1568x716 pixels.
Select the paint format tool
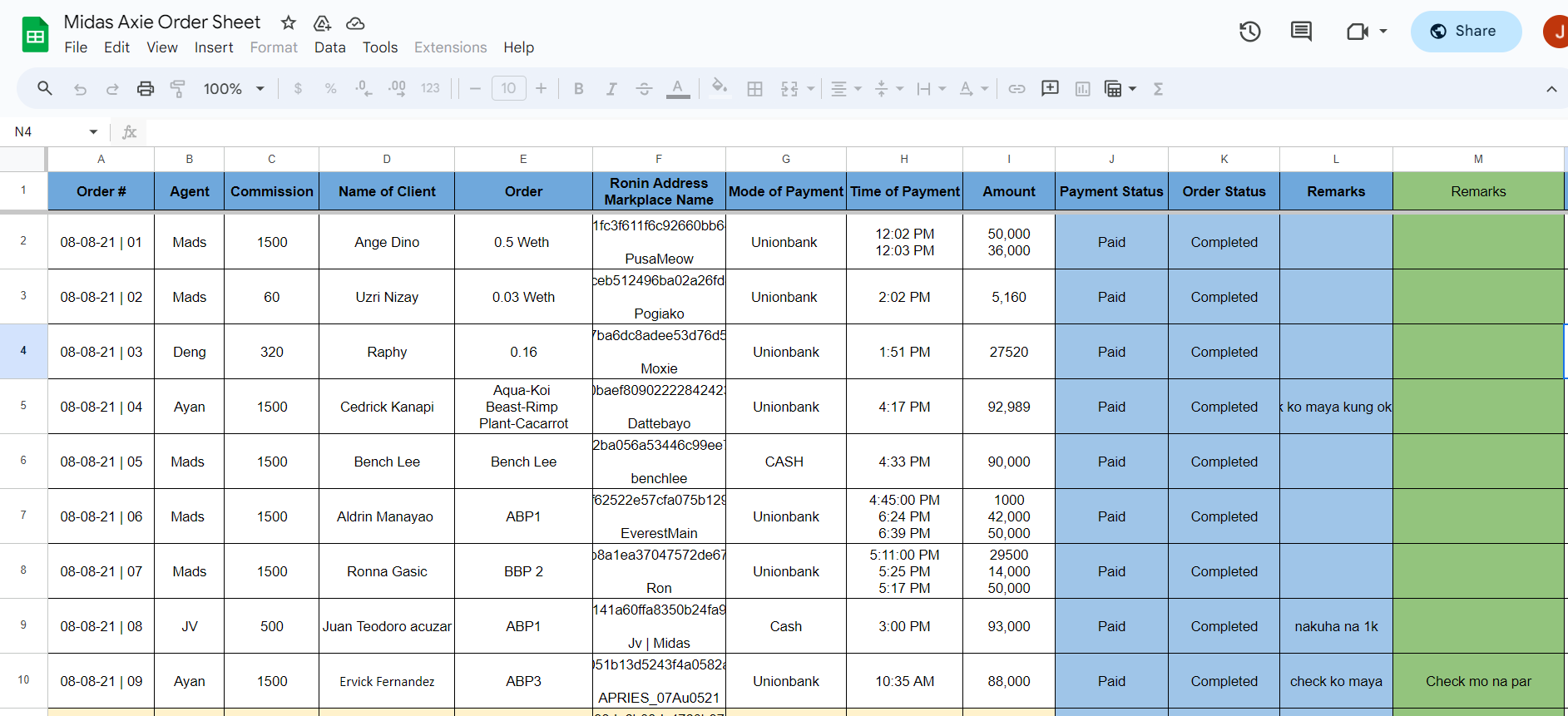coord(177,88)
